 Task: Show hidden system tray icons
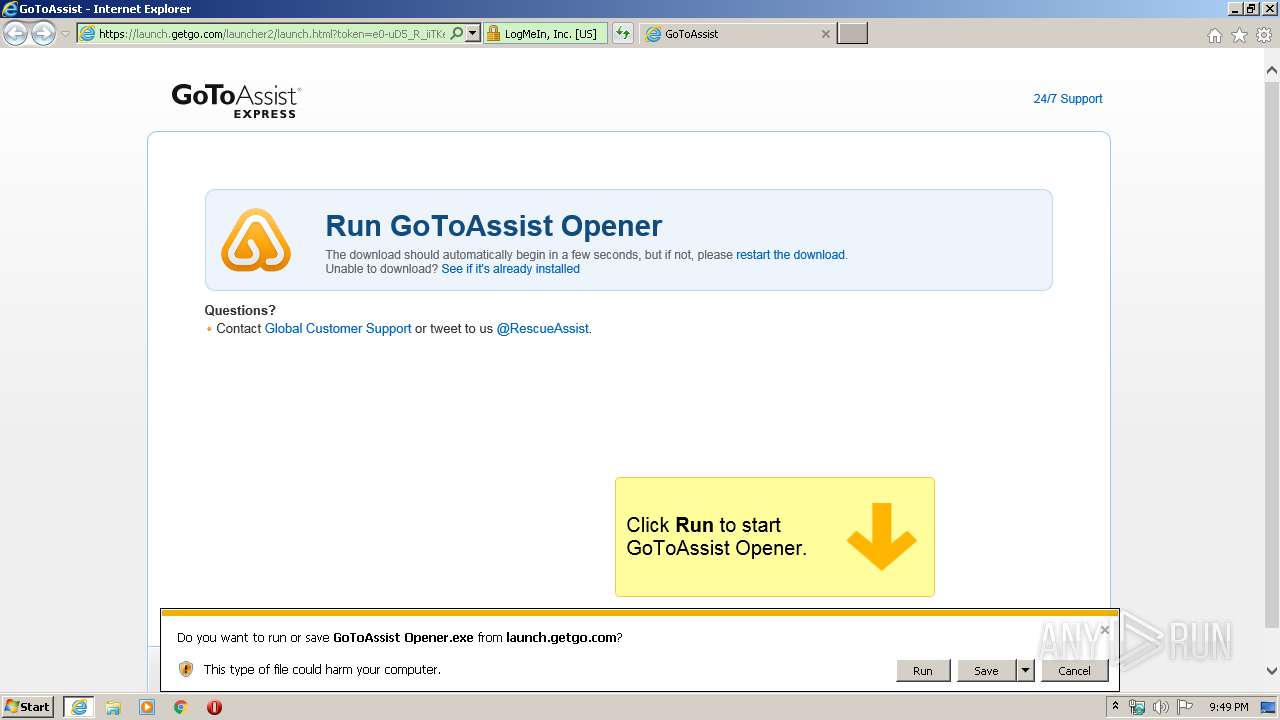tap(1116, 707)
